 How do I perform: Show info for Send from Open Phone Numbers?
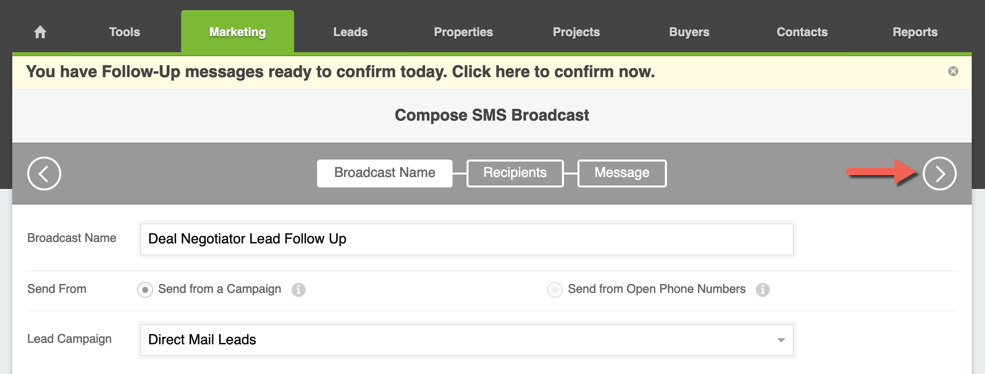[763, 290]
